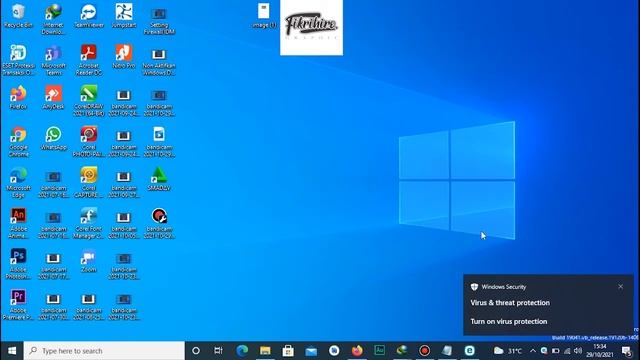Open Task View on the taskbar
Viewport: 640px width, 360px height.
218,351
